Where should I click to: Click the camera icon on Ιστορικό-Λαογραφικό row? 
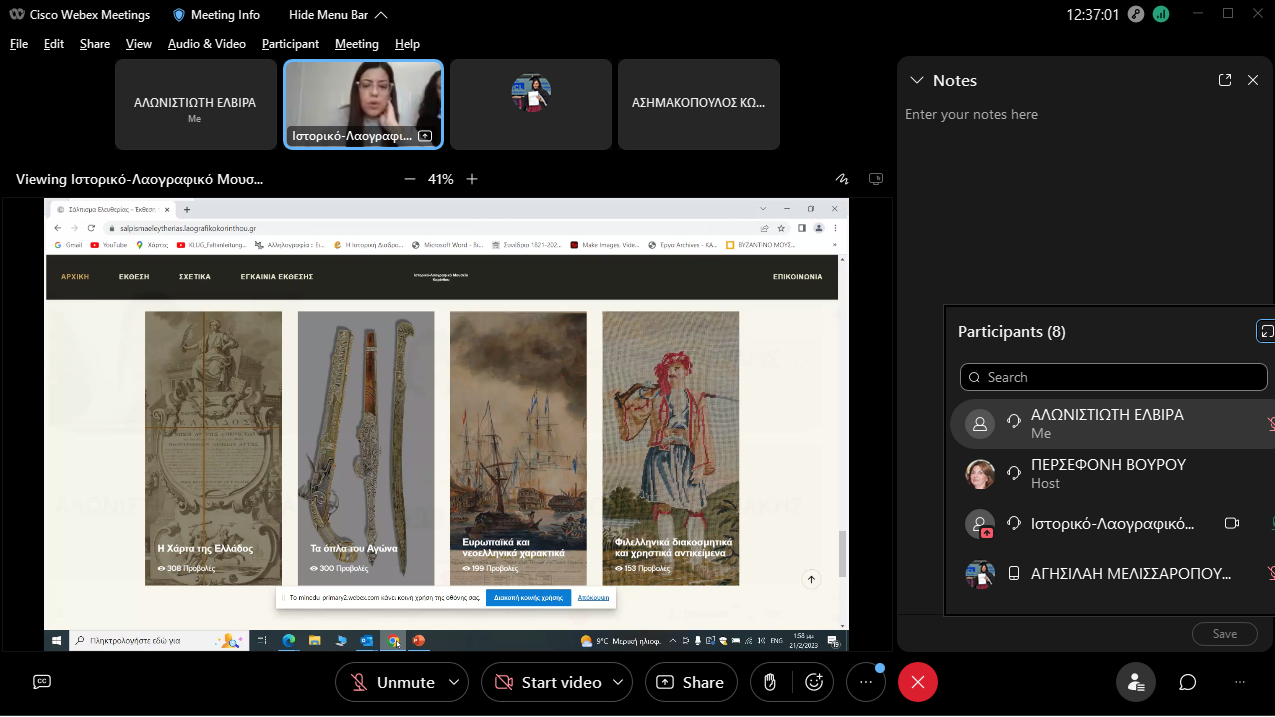[x=1232, y=524]
